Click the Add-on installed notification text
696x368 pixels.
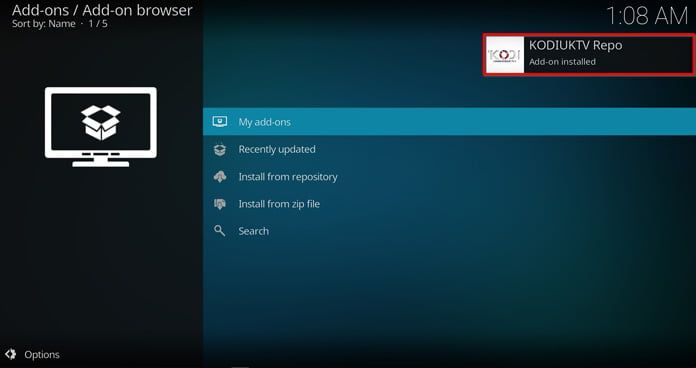point(562,62)
